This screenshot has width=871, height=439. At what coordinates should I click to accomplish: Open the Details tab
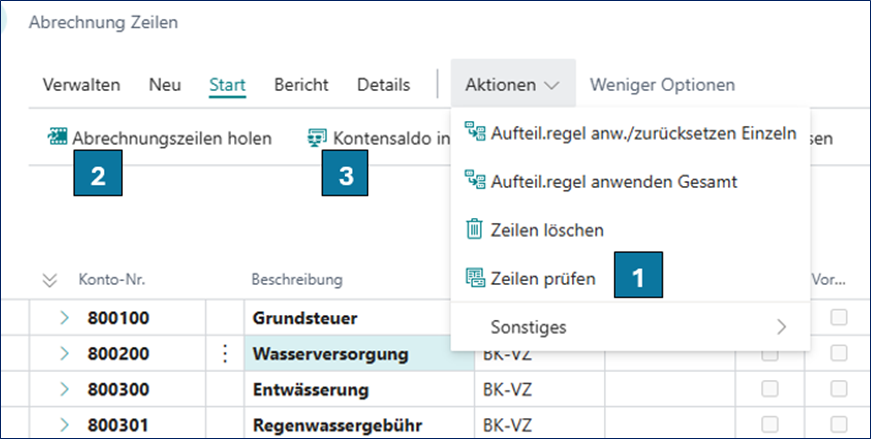[x=384, y=85]
